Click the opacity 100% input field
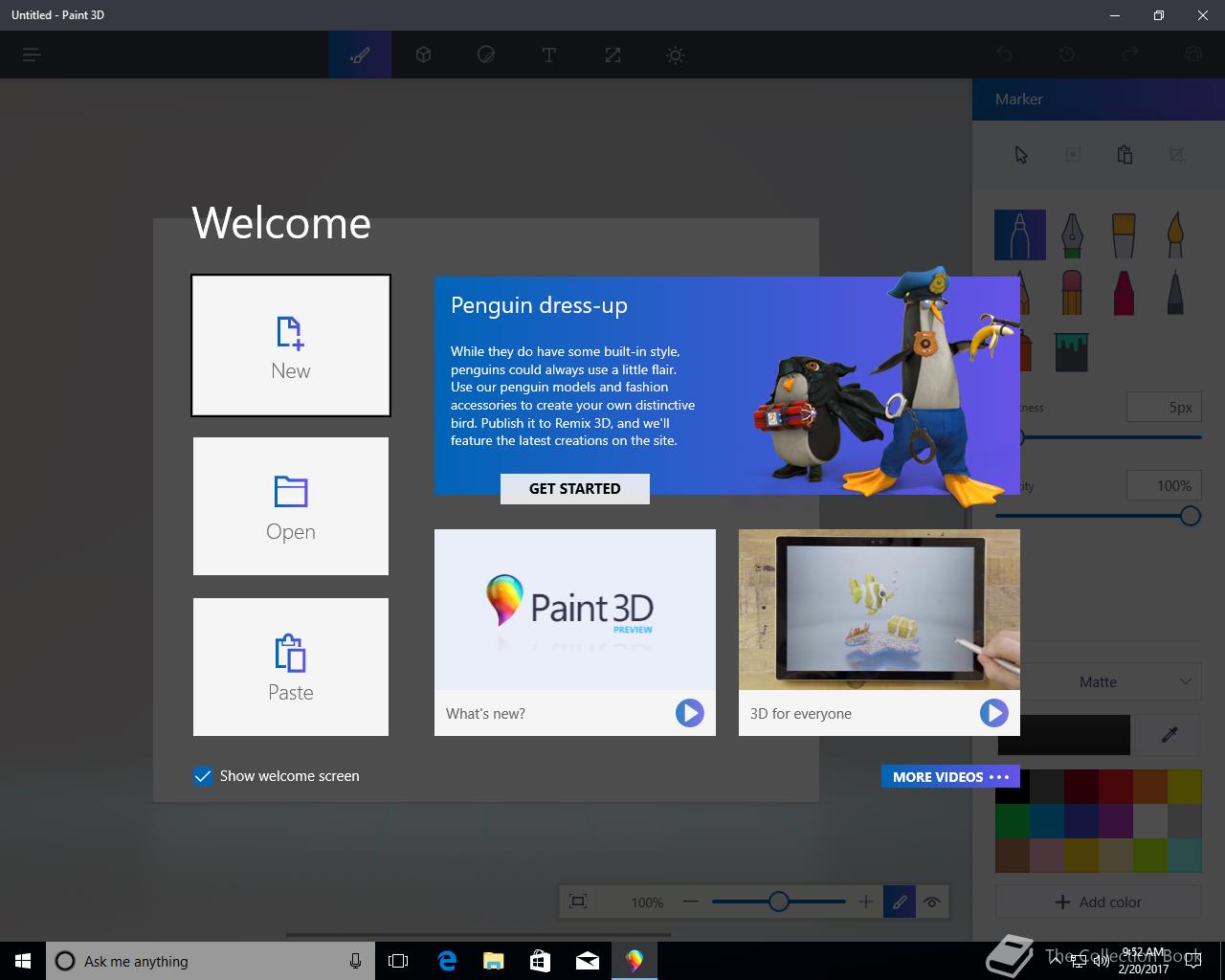The image size is (1225, 980). pos(1164,486)
